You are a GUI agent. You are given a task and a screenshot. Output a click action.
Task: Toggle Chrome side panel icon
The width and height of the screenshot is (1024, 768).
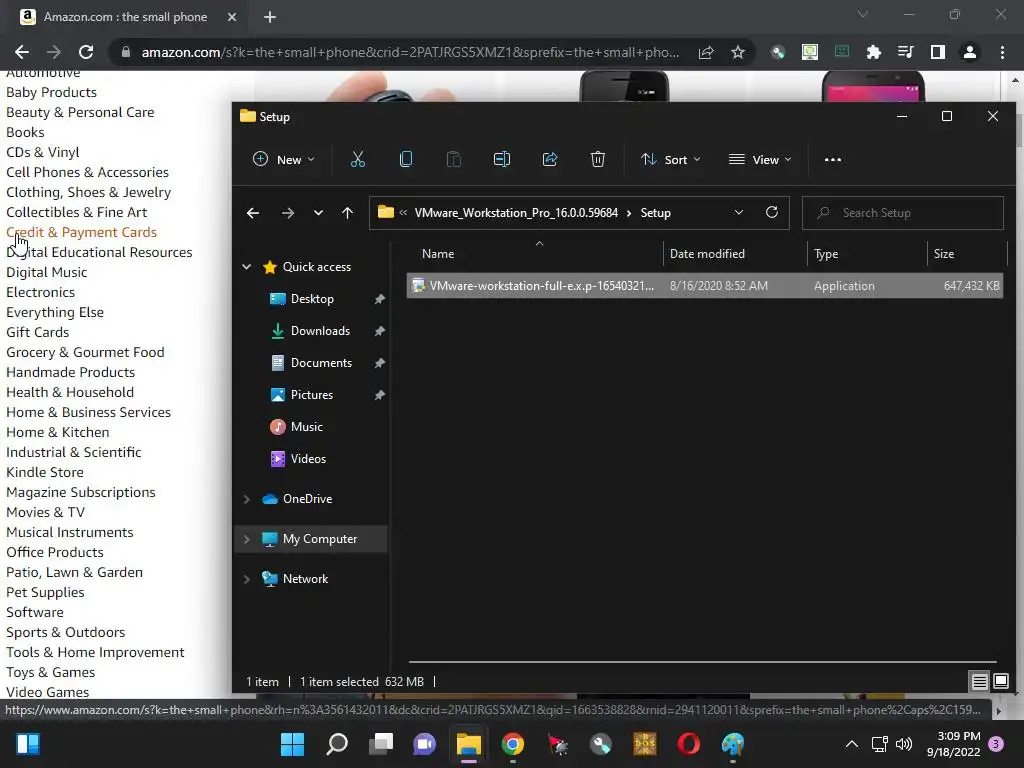point(938,52)
